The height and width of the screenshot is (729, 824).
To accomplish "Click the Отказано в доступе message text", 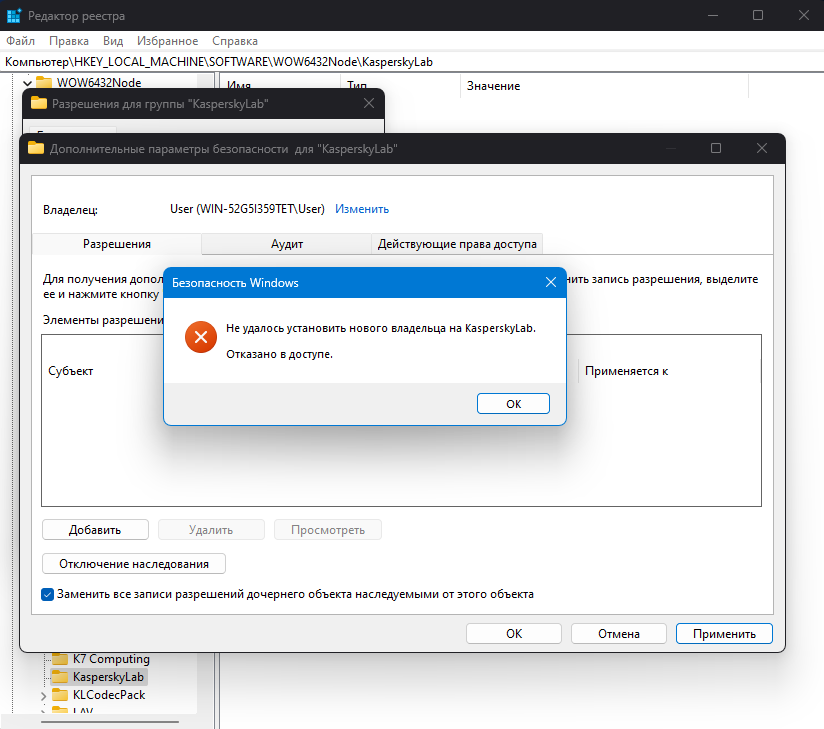I will pos(280,354).
